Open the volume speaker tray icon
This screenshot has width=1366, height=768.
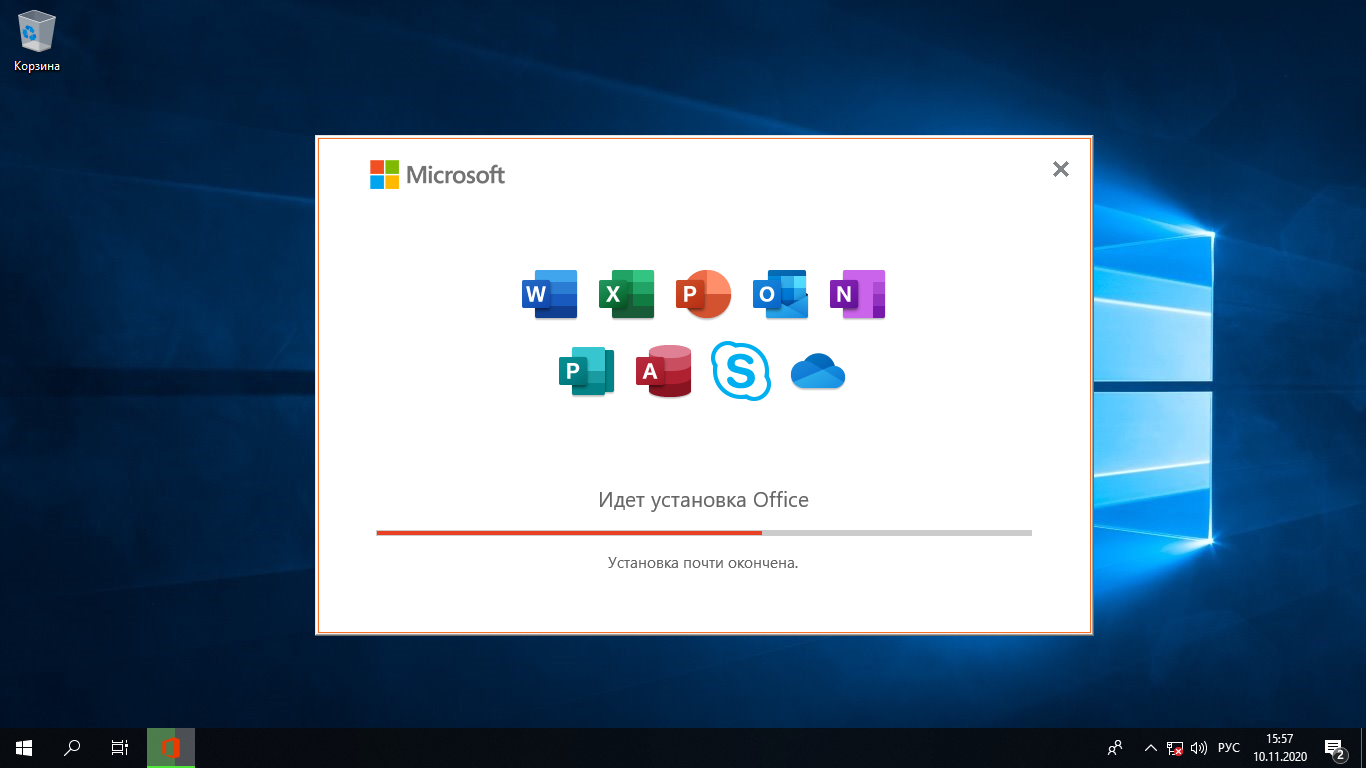click(x=1199, y=747)
